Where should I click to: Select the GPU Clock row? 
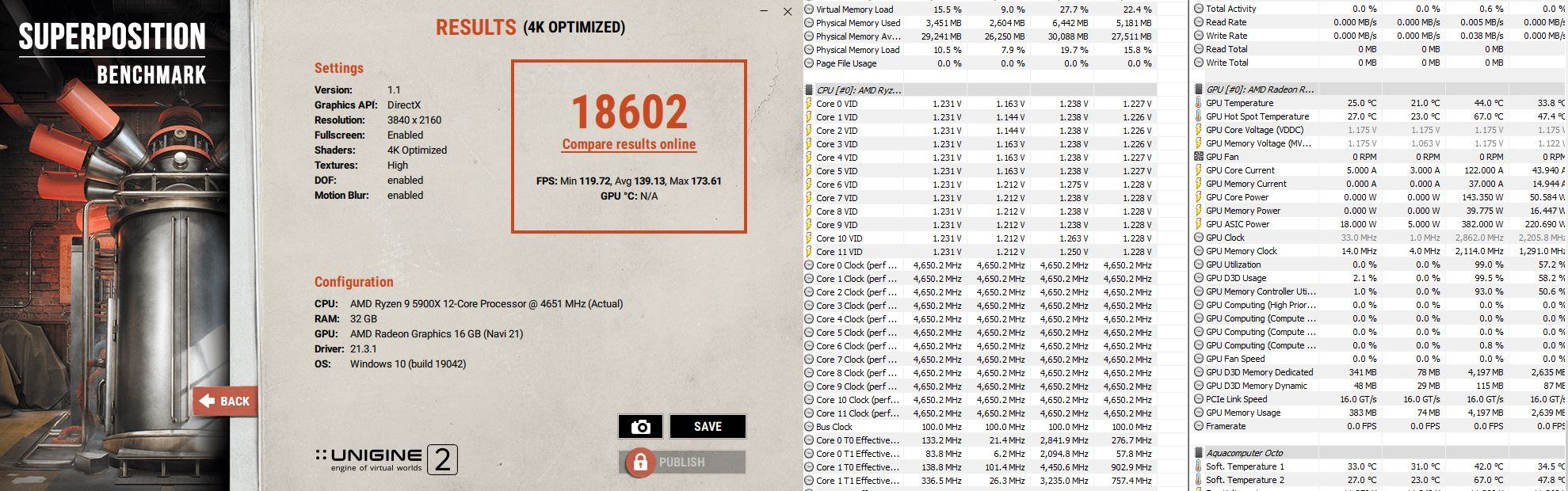[x=1379, y=238]
